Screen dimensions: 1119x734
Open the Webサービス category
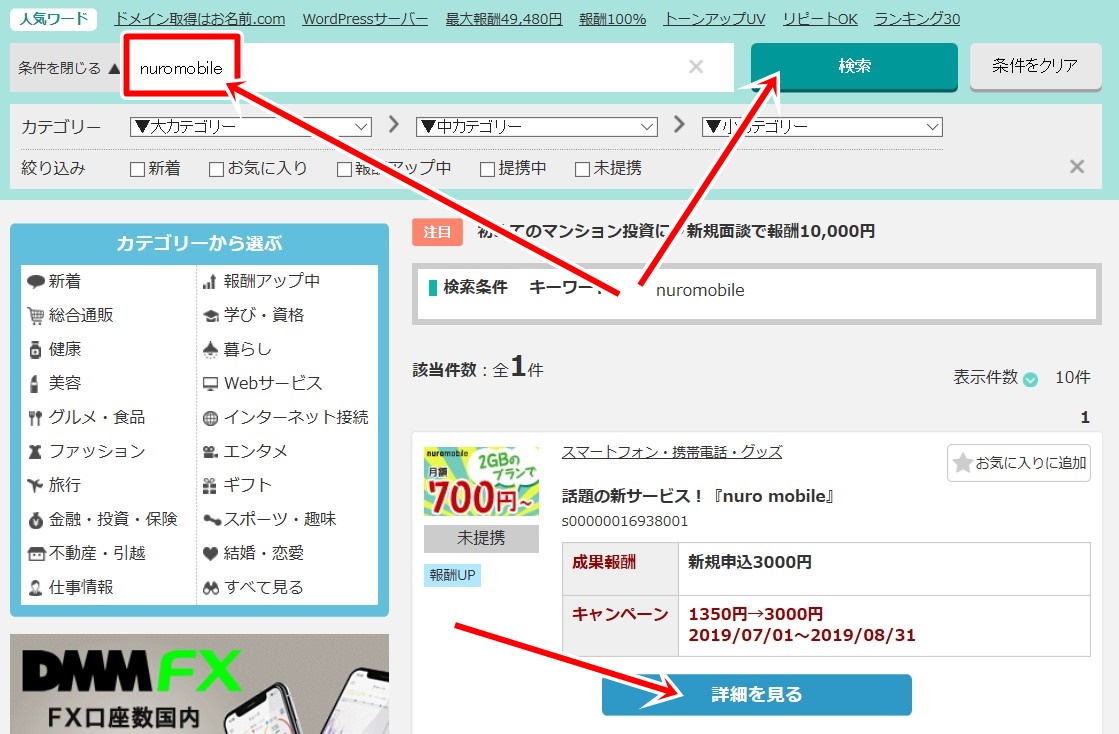click(x=273, y=384)
